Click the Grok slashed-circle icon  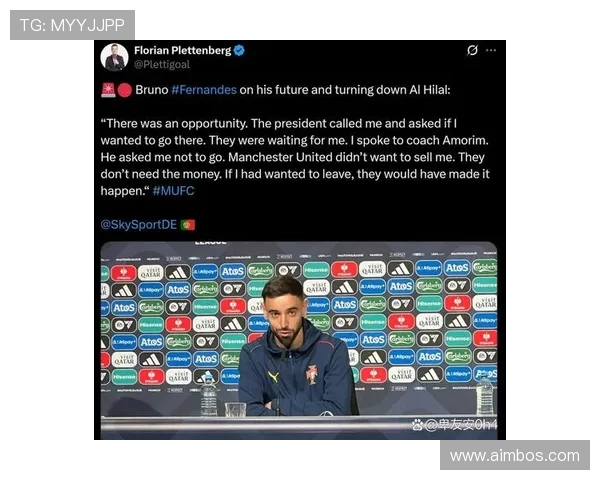click(472, 50)
